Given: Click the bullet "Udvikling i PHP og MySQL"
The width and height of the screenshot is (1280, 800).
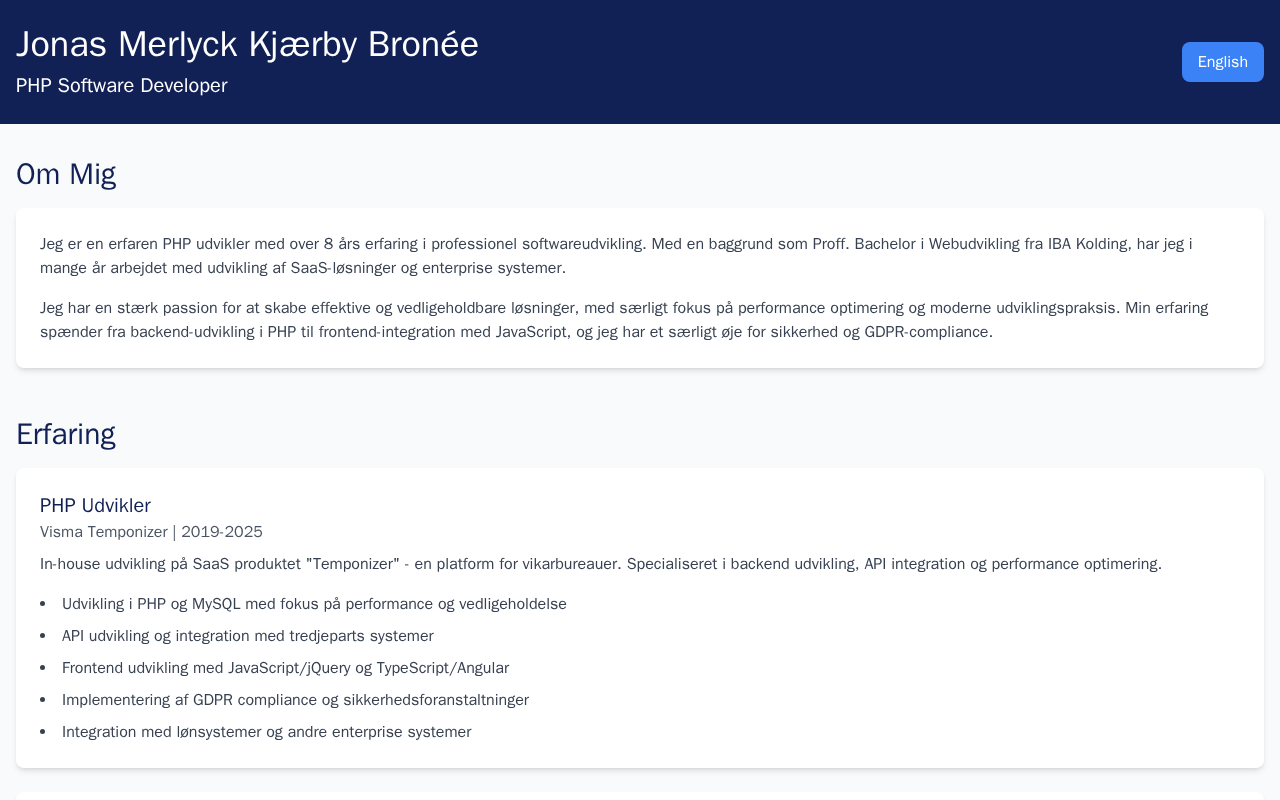Looking at the screenshot, I should pos(314,604).
